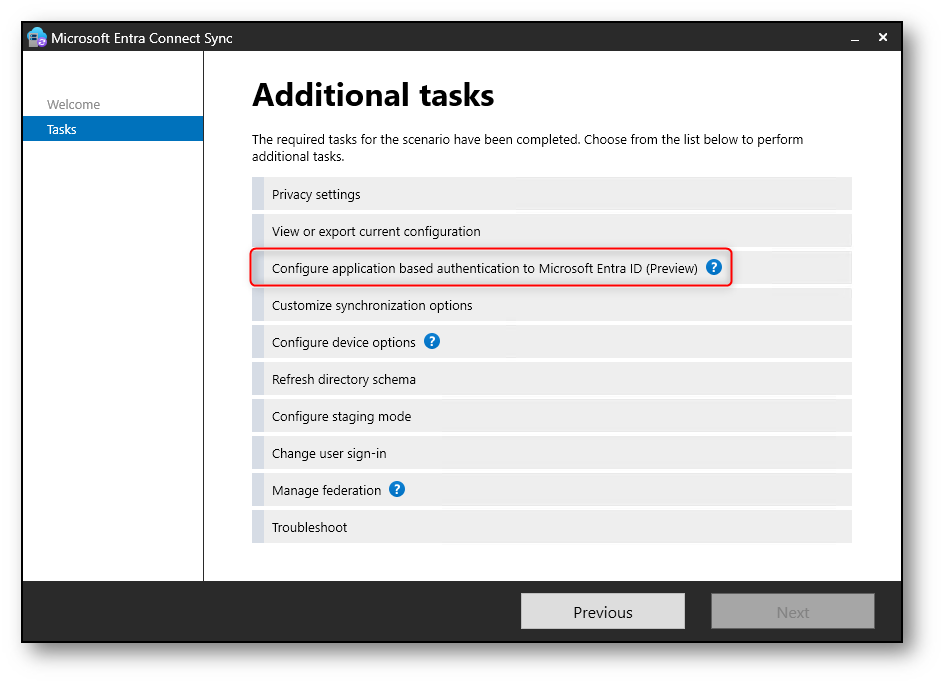945x685 pixels.
Task: Open Change user sign-in task
Action: (551, 453)
